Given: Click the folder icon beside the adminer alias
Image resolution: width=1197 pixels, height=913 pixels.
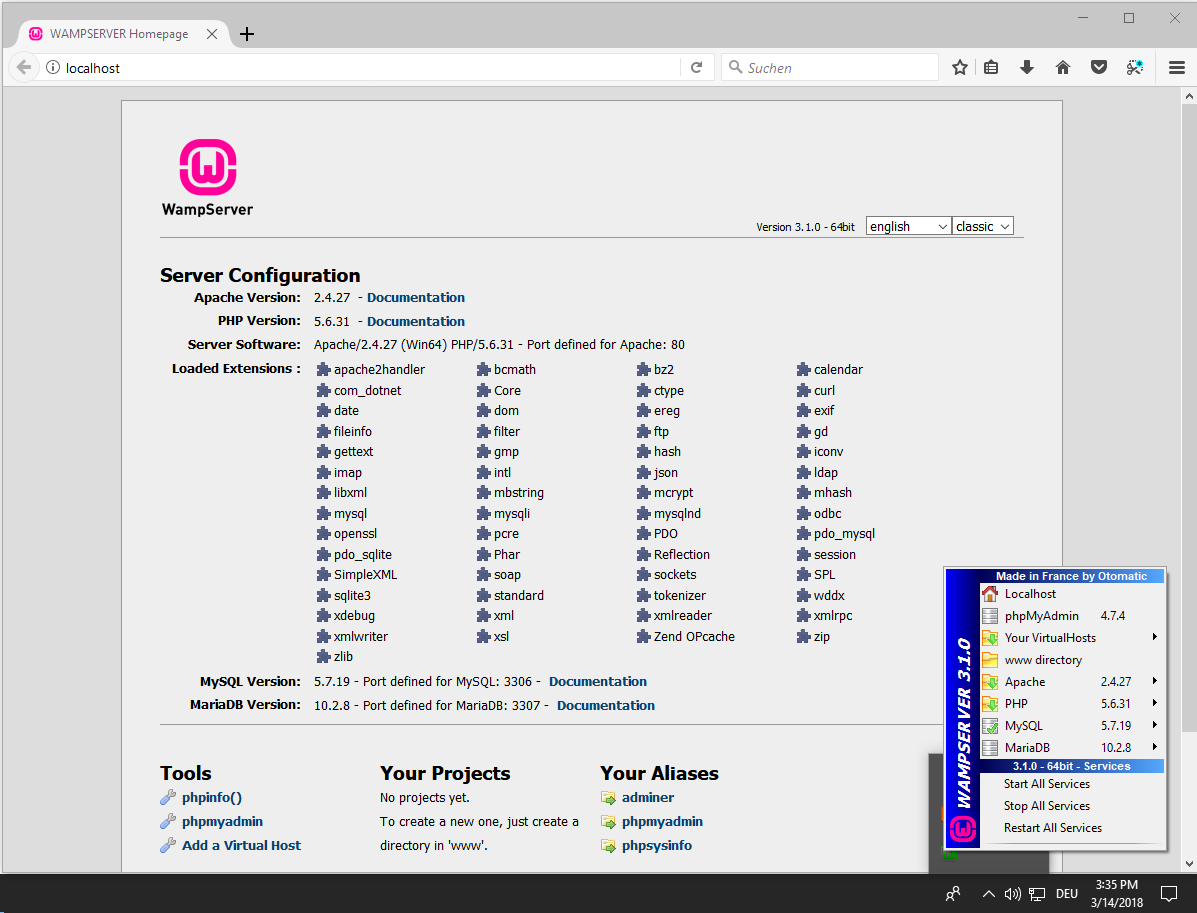Looking at the screenshot, I should tap(608, 798).
